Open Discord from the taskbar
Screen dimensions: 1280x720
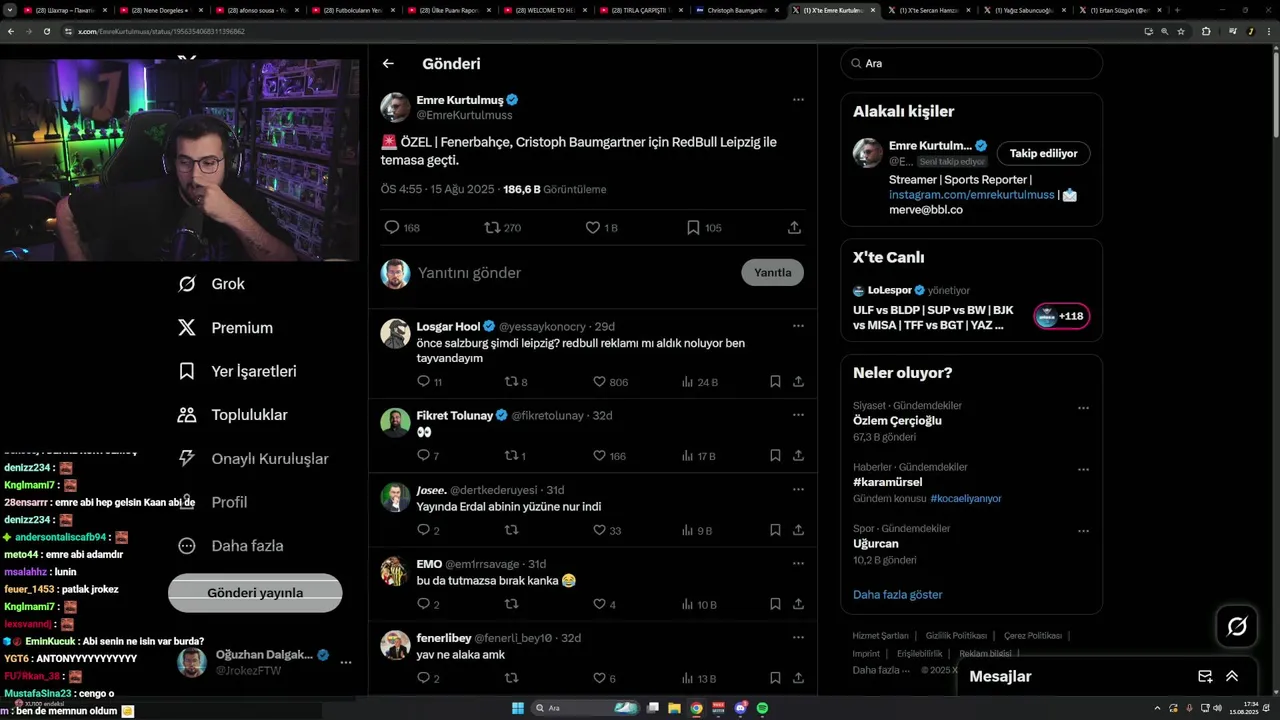740,708
